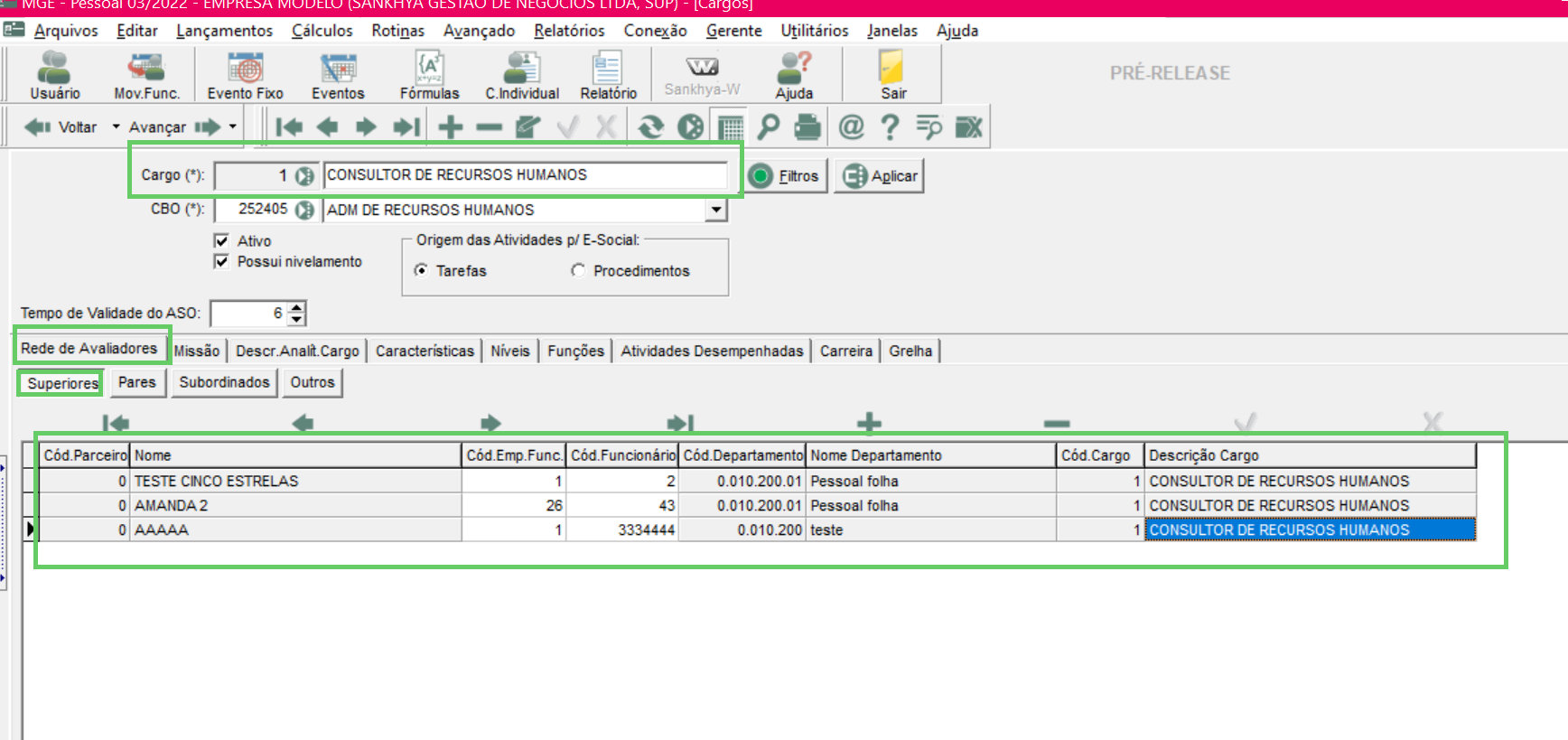Open Mov.Func. toolbar icon

(146, 74)
